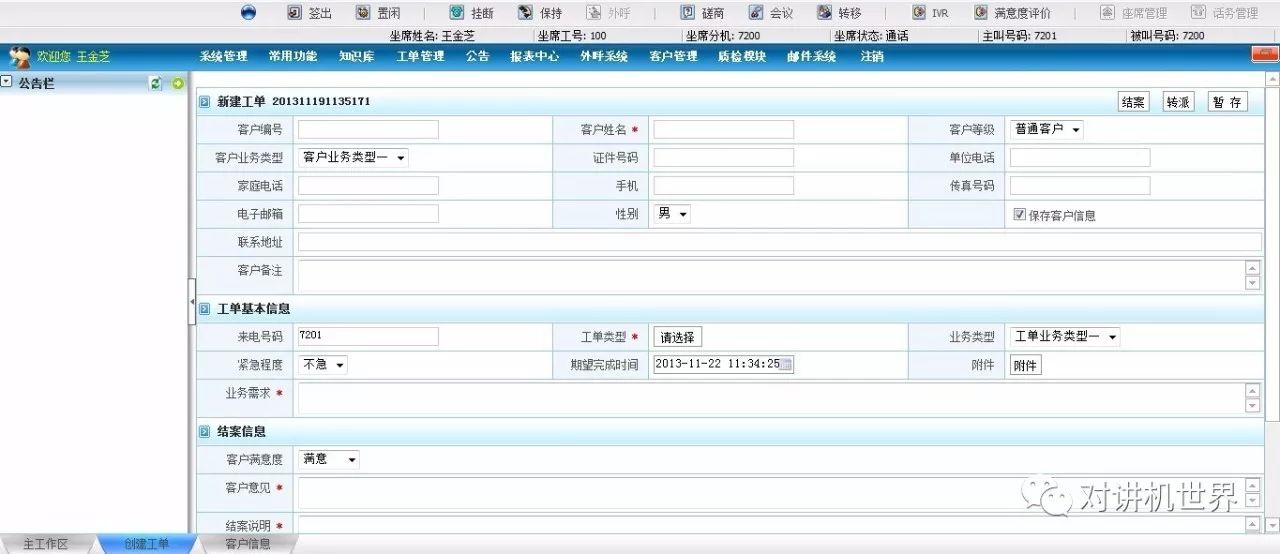Toggle the 保存客户信息 checkbox
The height and width of the screenshot is (554, 1280).
coord(1019,214)
